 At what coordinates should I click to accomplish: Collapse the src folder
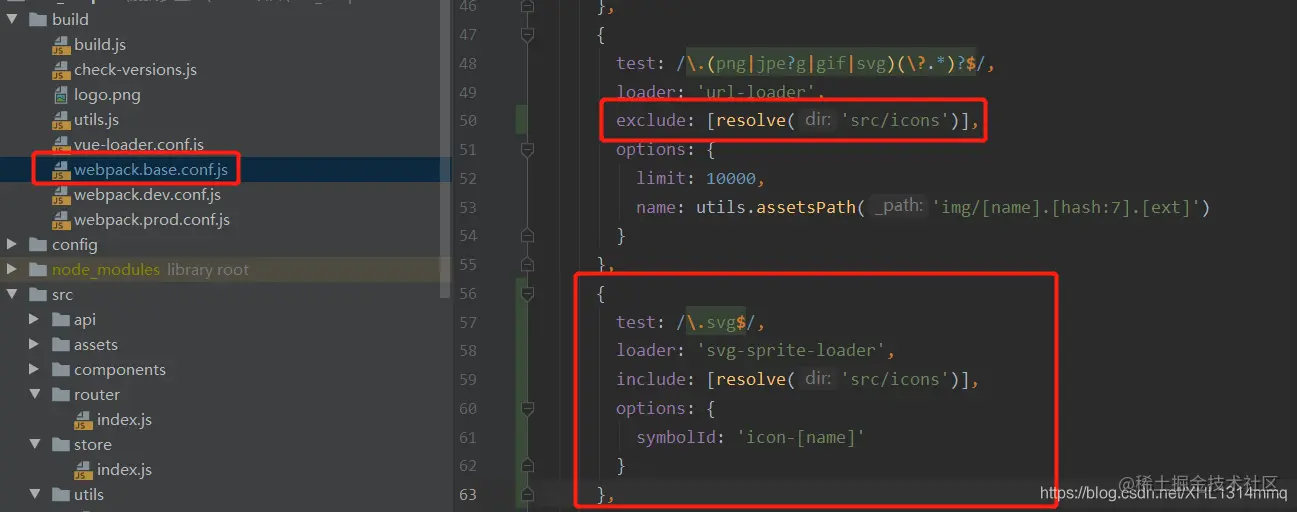coord(12,295)
